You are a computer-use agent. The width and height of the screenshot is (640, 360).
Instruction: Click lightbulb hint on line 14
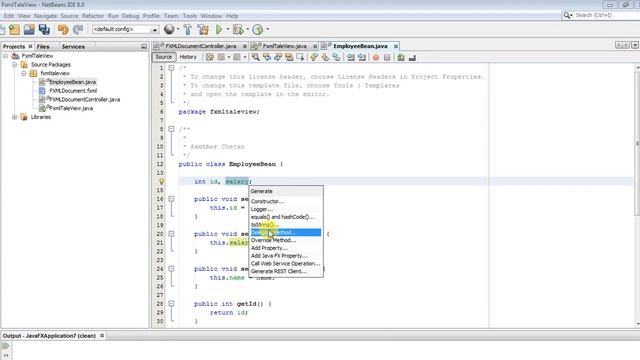pos(162,181)
